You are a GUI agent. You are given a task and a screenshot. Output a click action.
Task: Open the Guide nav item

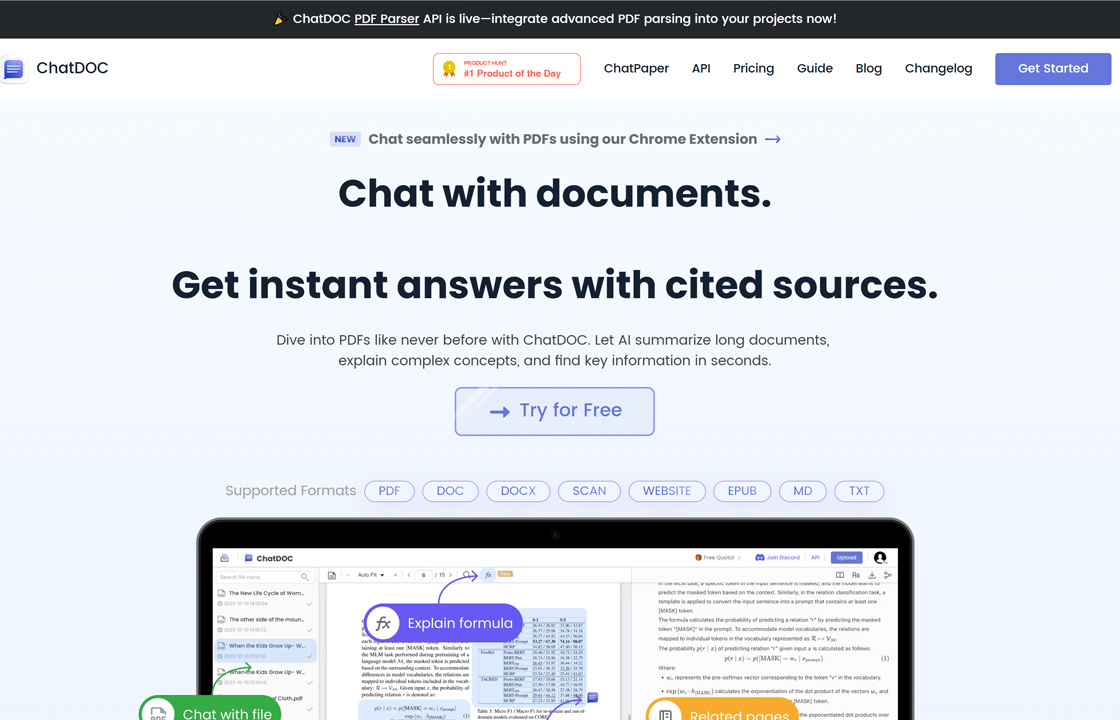point(814,69)
